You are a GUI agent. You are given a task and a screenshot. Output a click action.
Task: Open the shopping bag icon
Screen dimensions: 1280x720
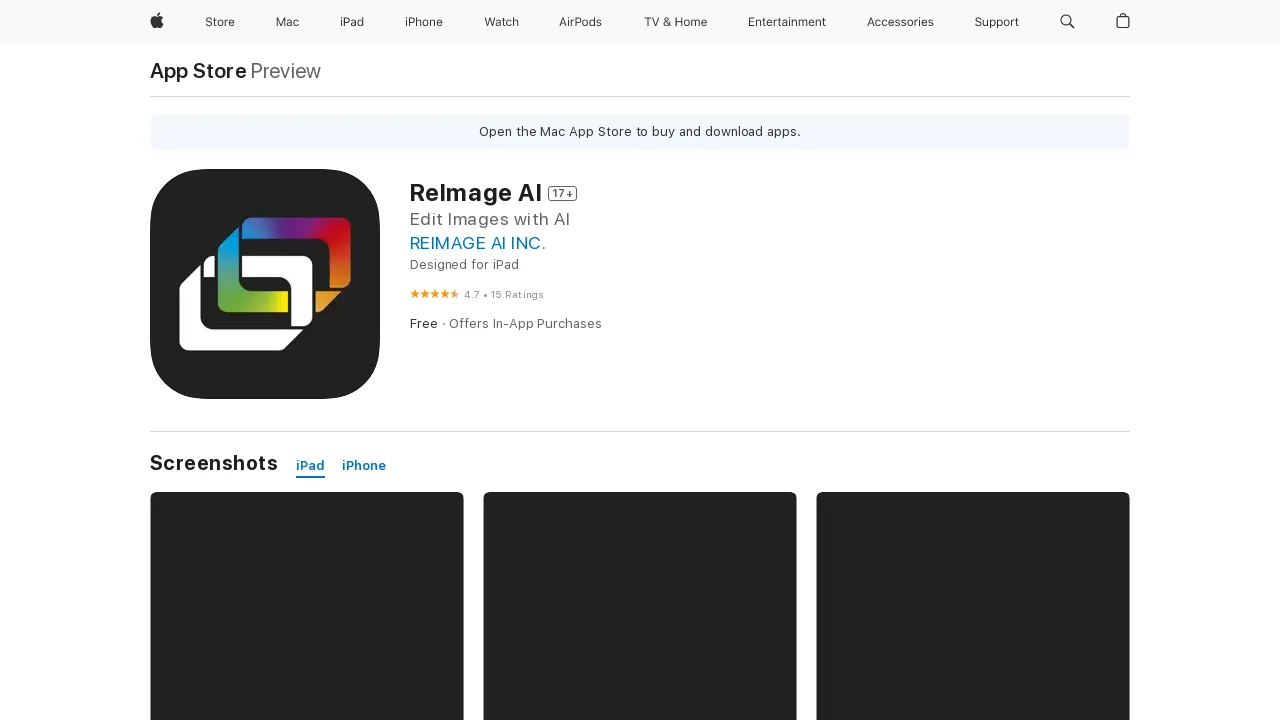(x=1122, y=22)
